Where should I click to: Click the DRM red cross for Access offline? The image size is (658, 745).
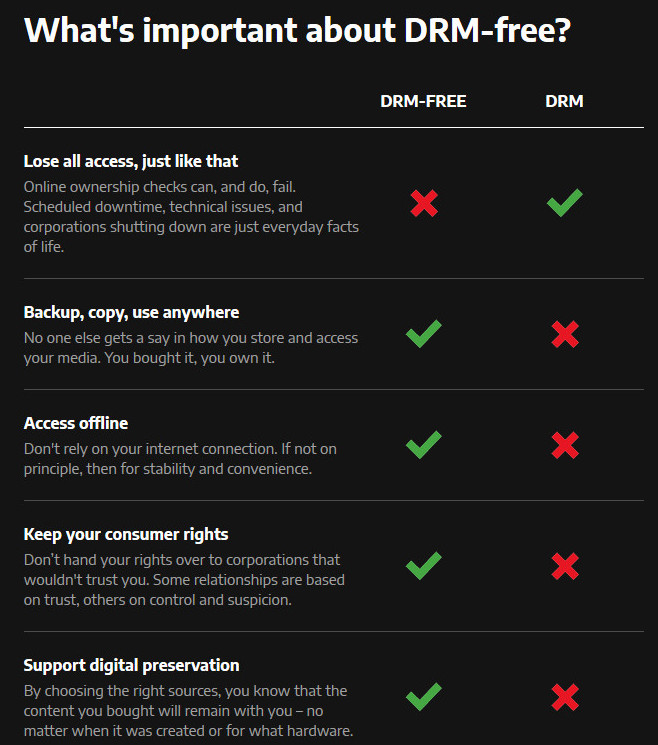tap(565, 445)
